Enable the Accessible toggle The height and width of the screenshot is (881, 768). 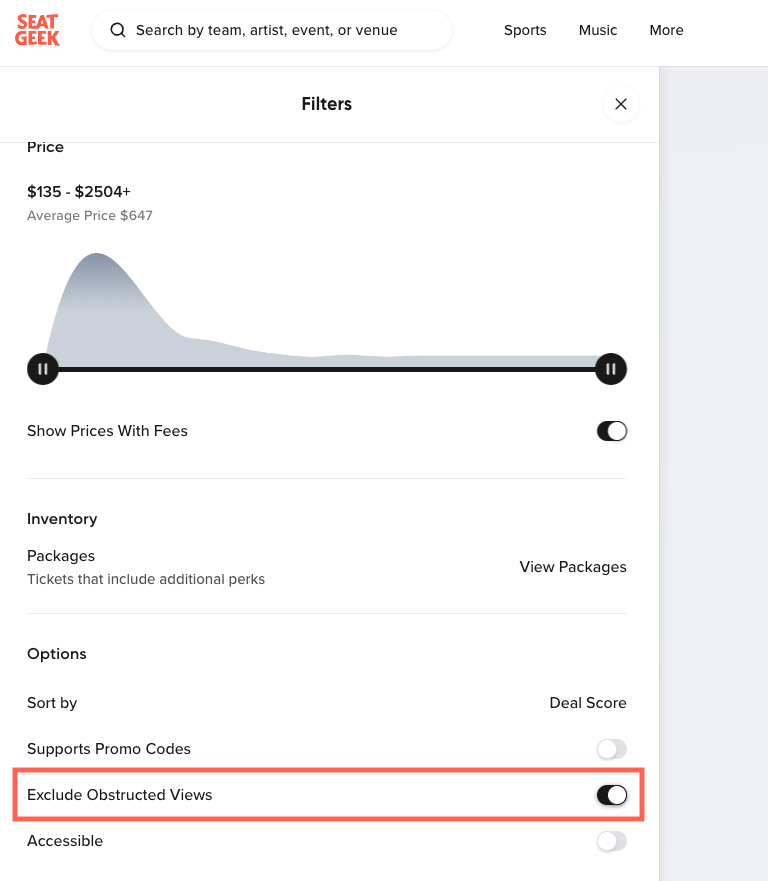(x=611, y=841)
